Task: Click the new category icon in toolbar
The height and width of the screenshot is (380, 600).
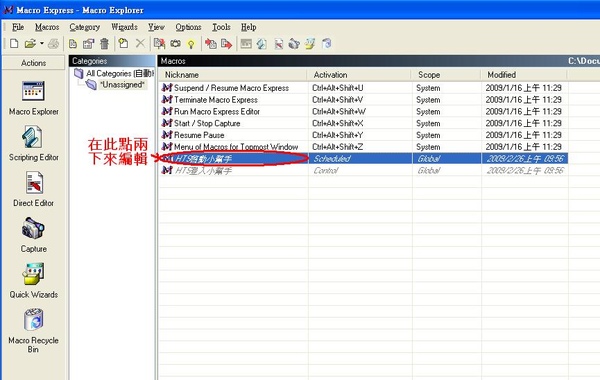Action: click(123, 44)
